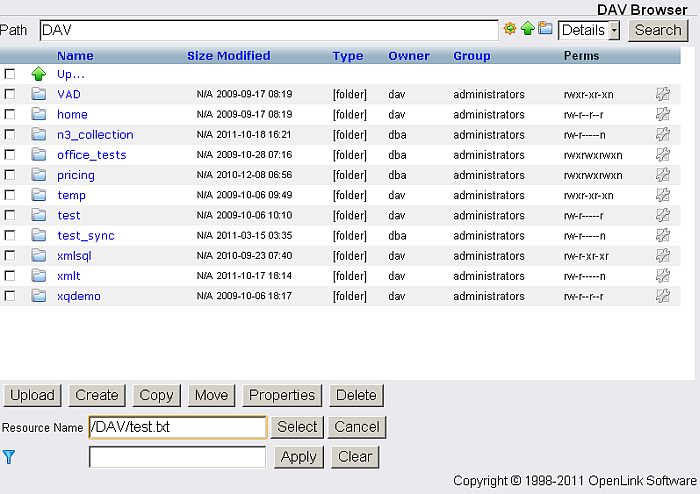
Task: Click inside the Path input field
Action: [269, 30]
